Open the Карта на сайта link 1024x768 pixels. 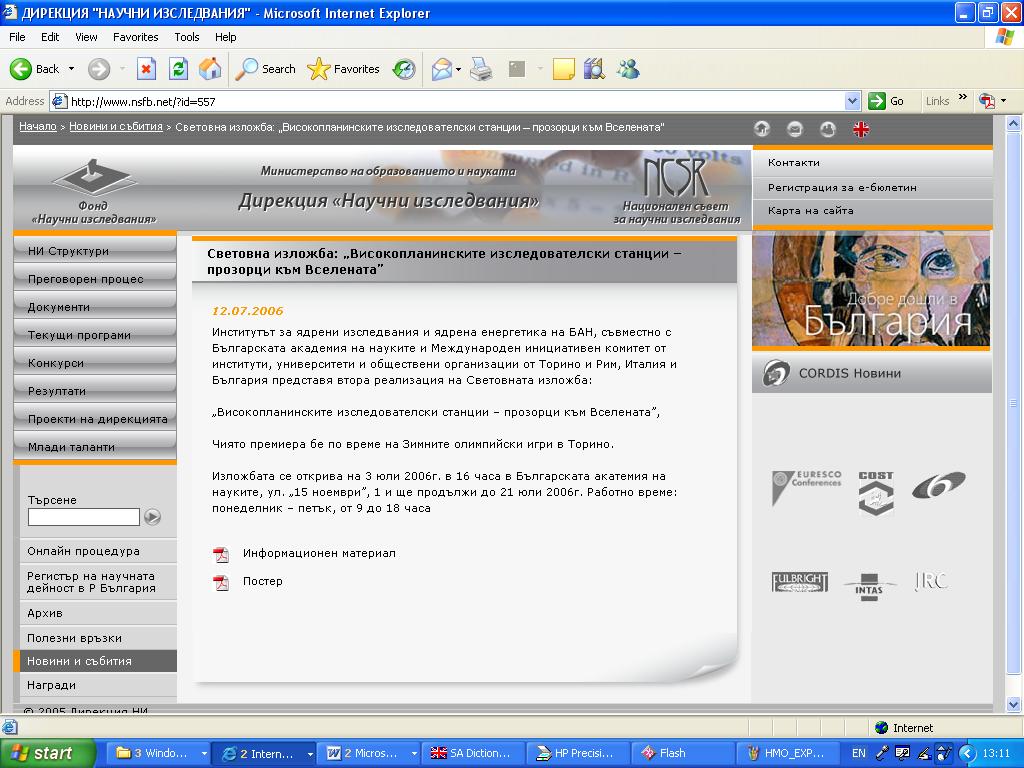[x=810, y=210]
